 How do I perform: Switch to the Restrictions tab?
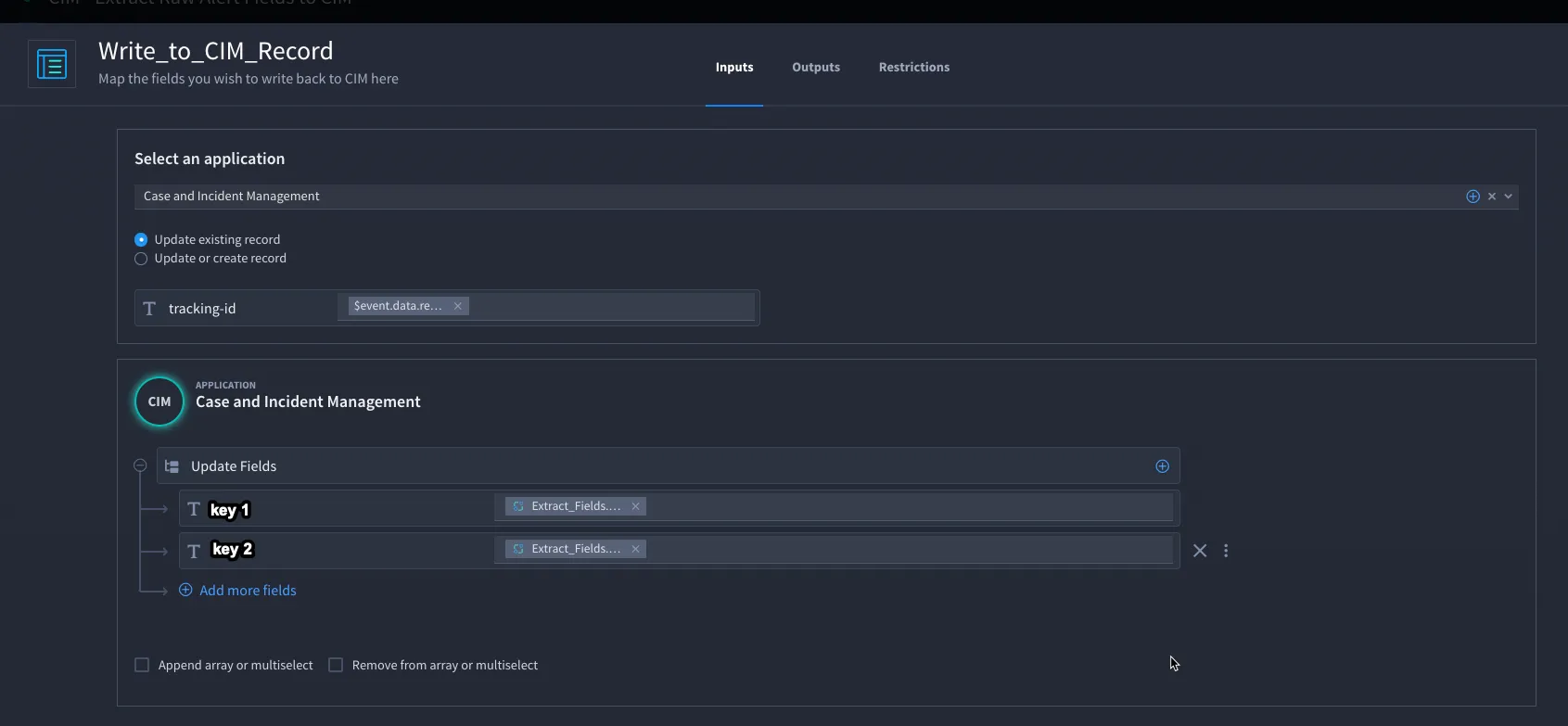pyautogui.click(x=914, y=67)
